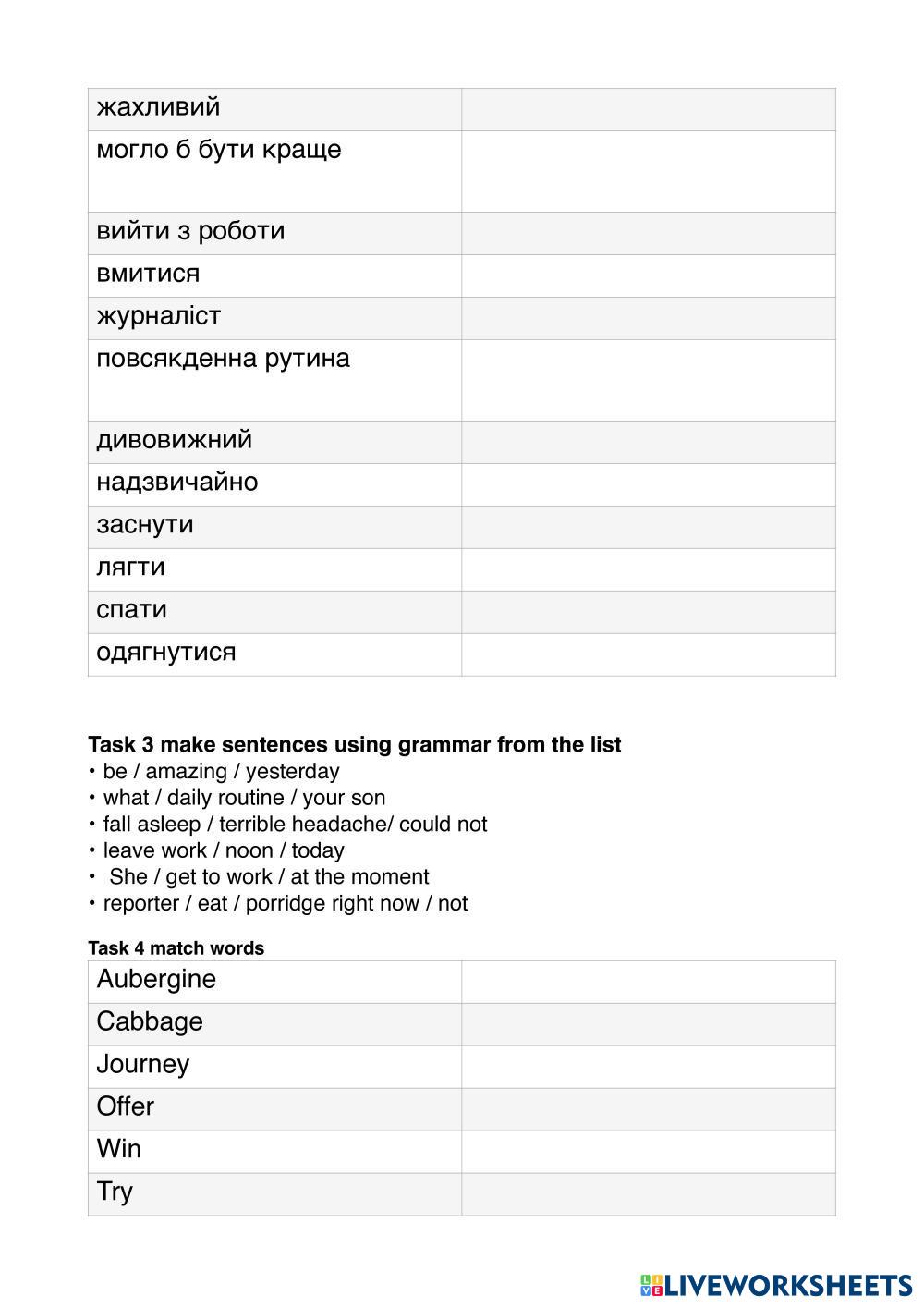
Task: Click the match field beside Try
Action: tap(648, 1194)
